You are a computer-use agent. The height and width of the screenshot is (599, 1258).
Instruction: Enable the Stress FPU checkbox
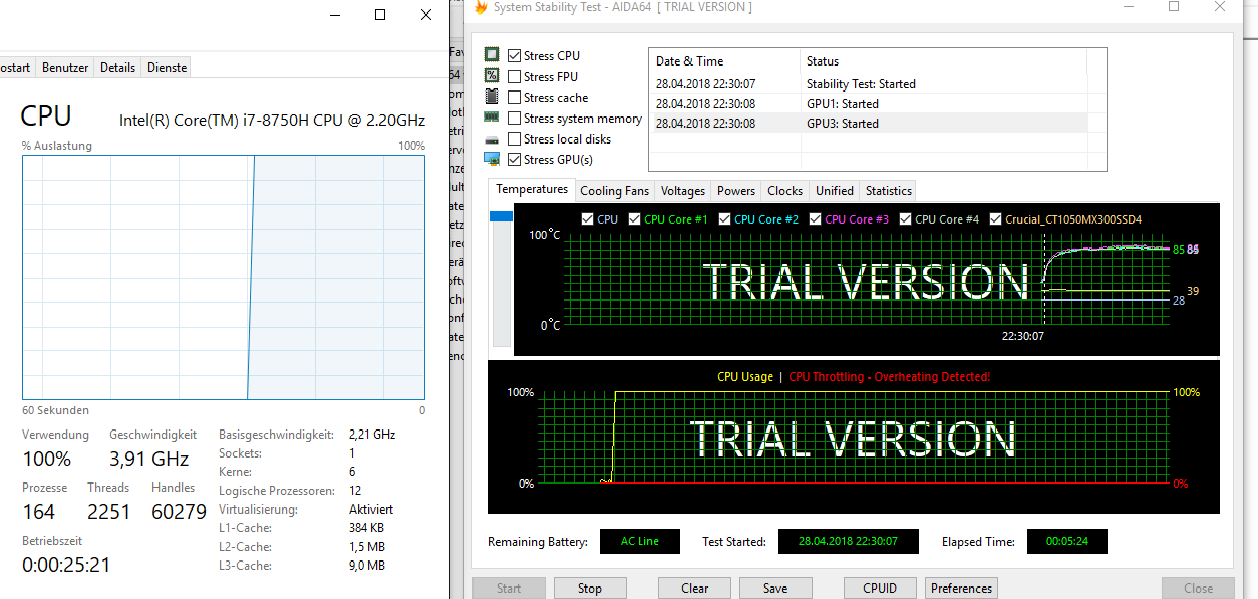pyautogui.click(x=514, y=77)
